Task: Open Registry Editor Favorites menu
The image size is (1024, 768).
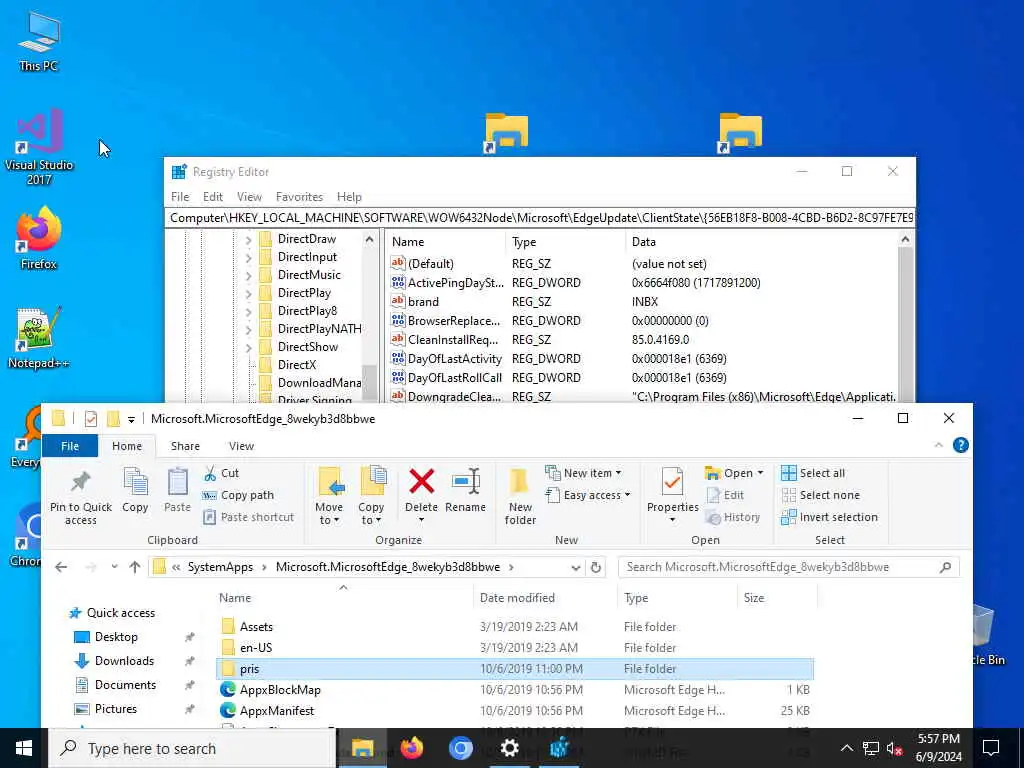Action: pos(299,197)
